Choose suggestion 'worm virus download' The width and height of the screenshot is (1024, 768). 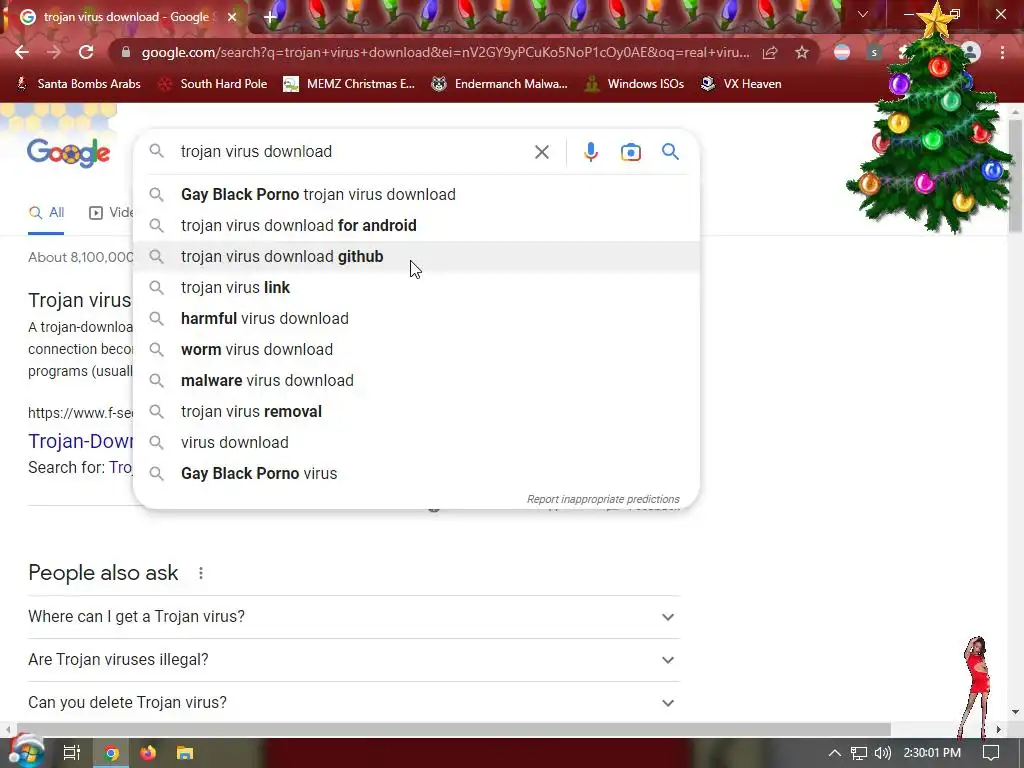click(x=416, y=349)
